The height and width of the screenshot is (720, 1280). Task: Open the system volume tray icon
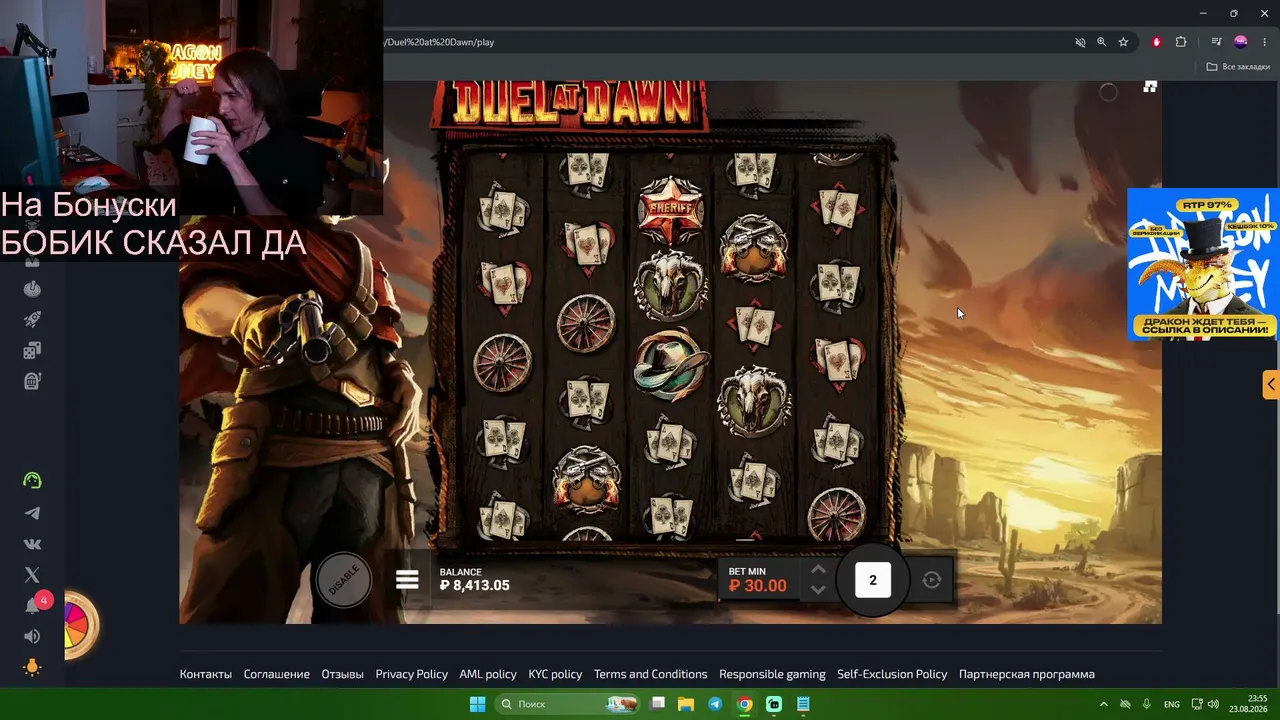(1213, 704)
